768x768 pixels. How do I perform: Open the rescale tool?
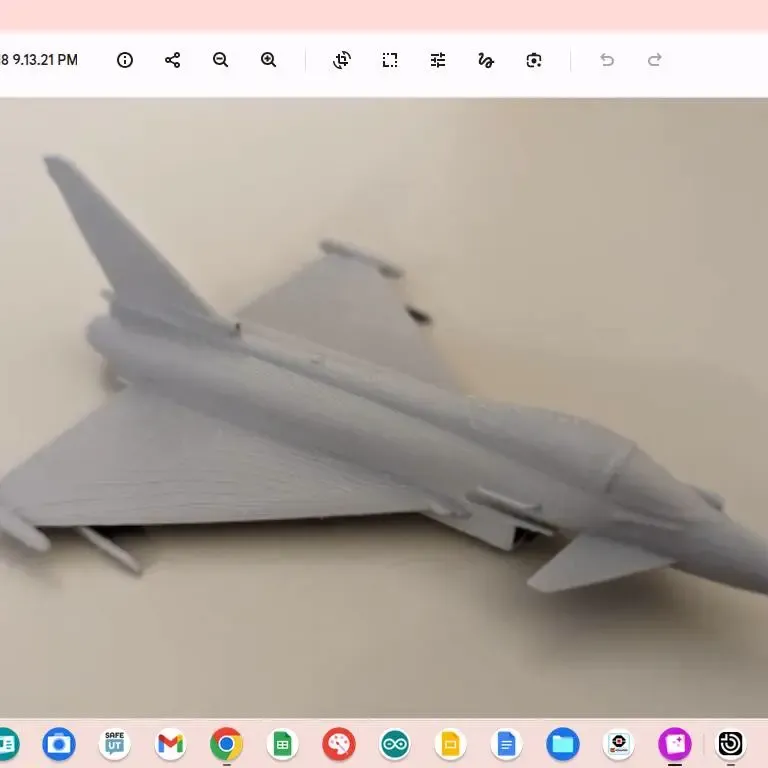click(390, 60)
